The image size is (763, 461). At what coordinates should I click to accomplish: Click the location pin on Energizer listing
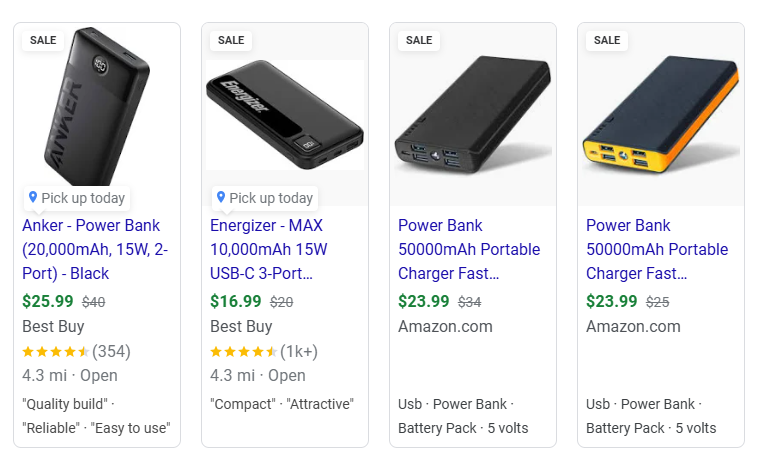pyautogui.click(x=221, y=197)
